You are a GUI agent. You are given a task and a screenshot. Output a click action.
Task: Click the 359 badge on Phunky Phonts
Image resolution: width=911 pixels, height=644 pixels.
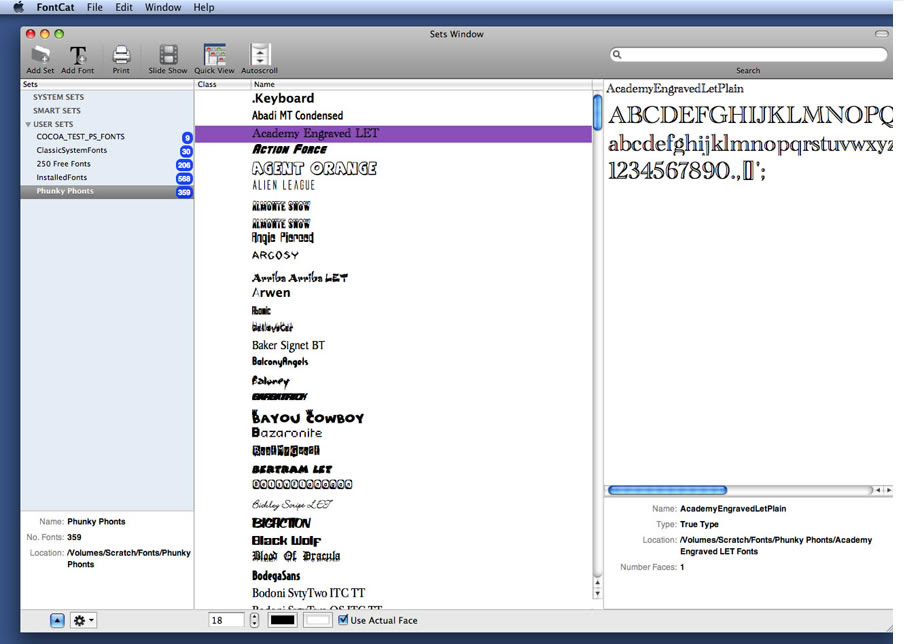184,192
